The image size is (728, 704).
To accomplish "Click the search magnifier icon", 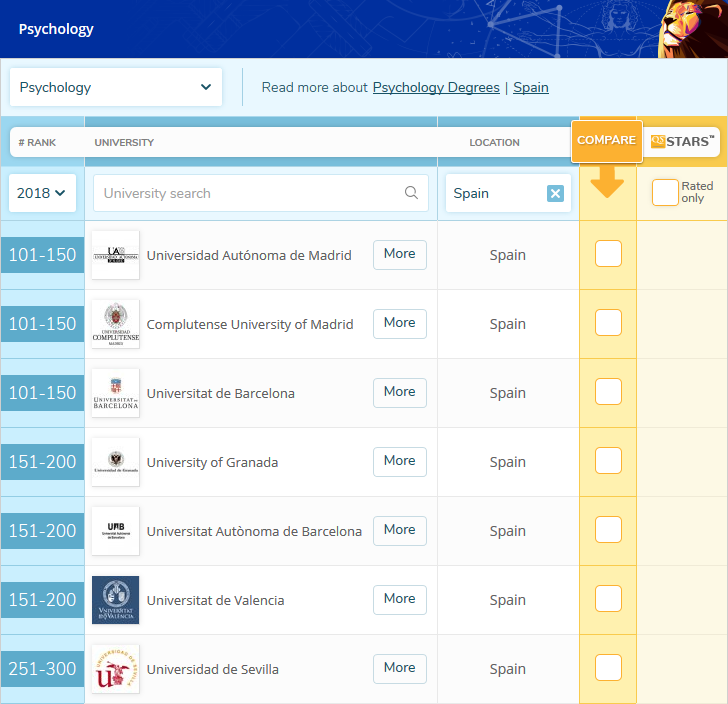I will pos(411,192).
